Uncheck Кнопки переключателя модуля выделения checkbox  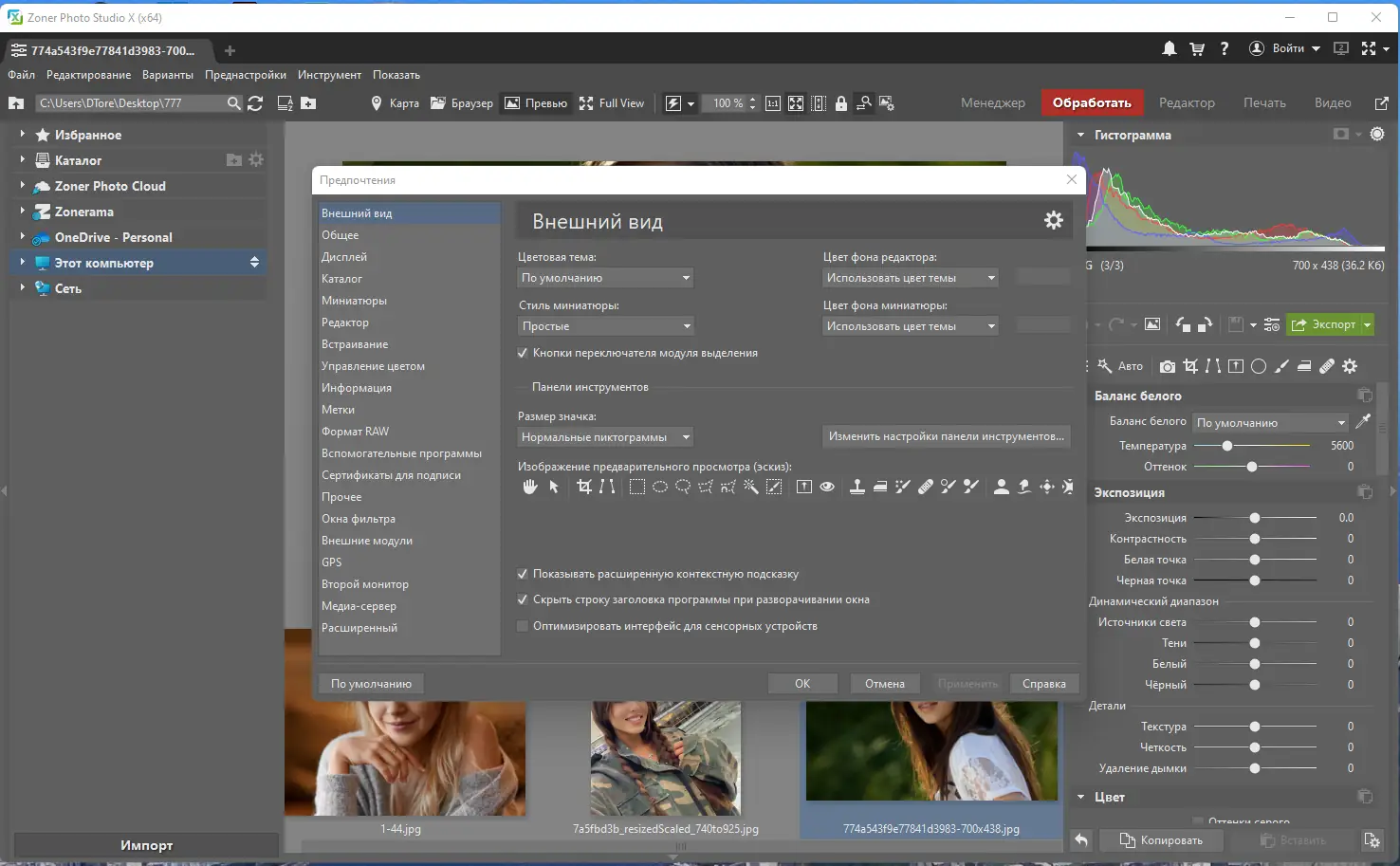click(x=523, y=353)
